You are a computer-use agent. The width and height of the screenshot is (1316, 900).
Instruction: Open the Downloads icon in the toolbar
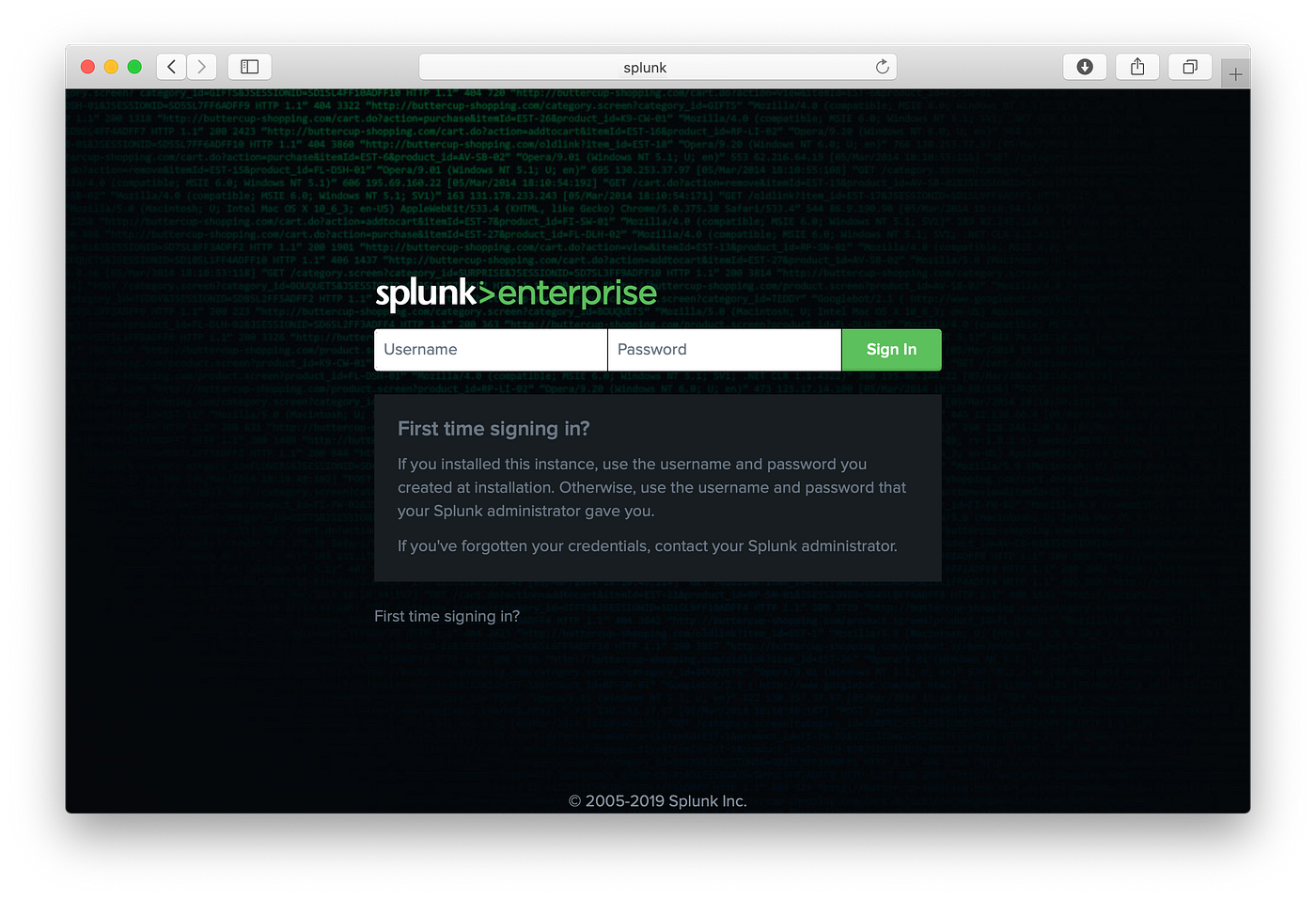coord(1084,67)
